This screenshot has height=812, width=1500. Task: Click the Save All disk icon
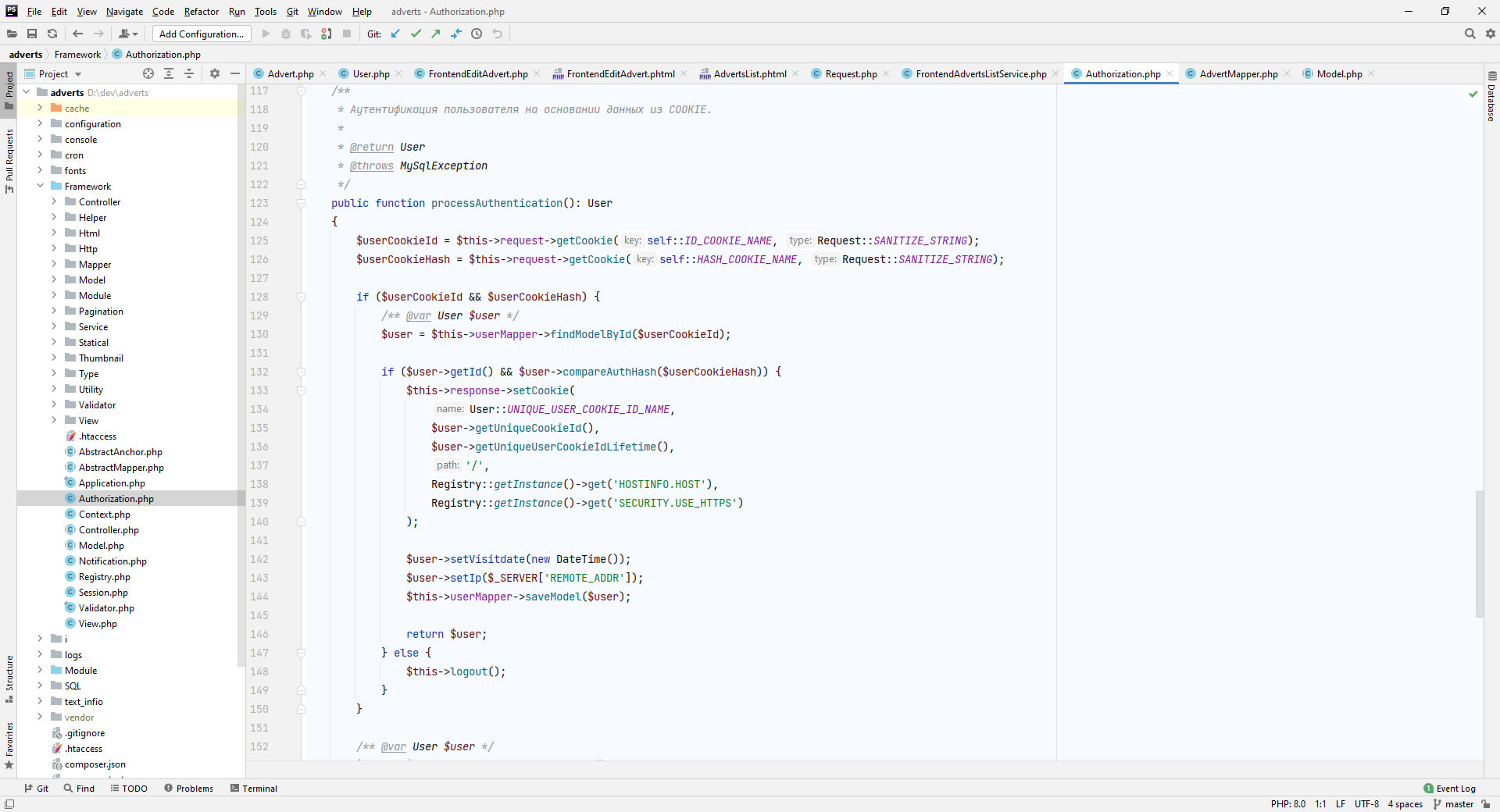coord(32,34)
